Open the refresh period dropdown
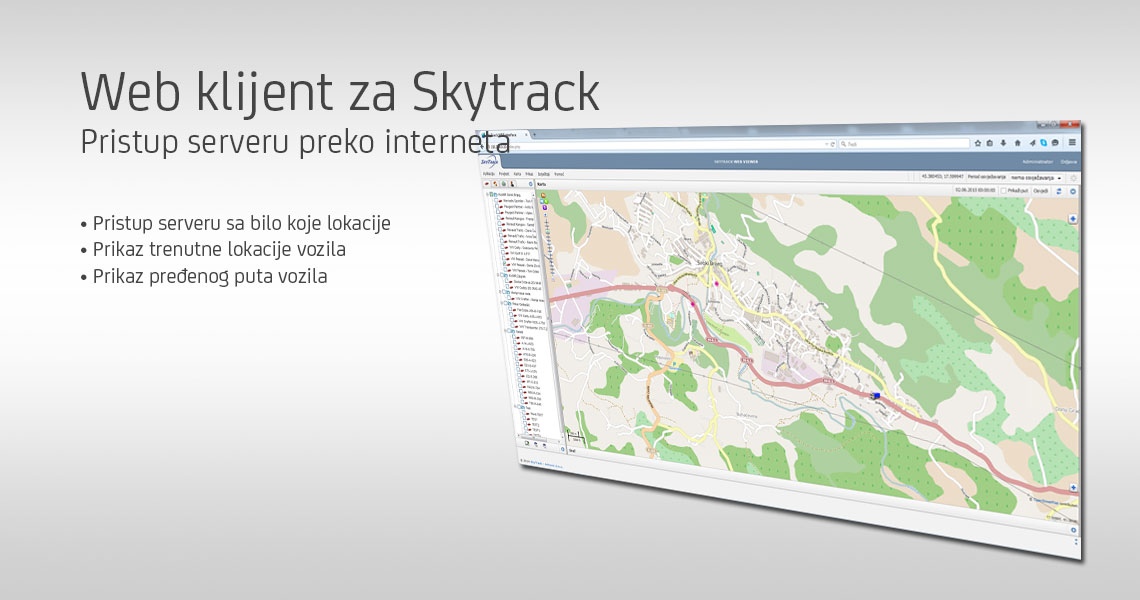 pos(1036,177)
